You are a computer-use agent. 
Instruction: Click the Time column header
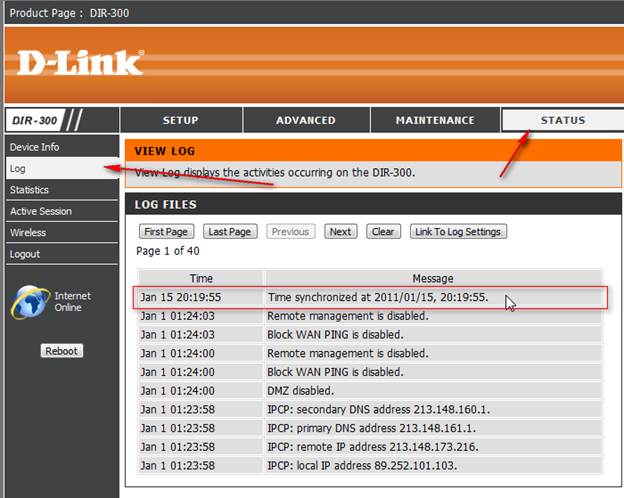coord(201,278)
